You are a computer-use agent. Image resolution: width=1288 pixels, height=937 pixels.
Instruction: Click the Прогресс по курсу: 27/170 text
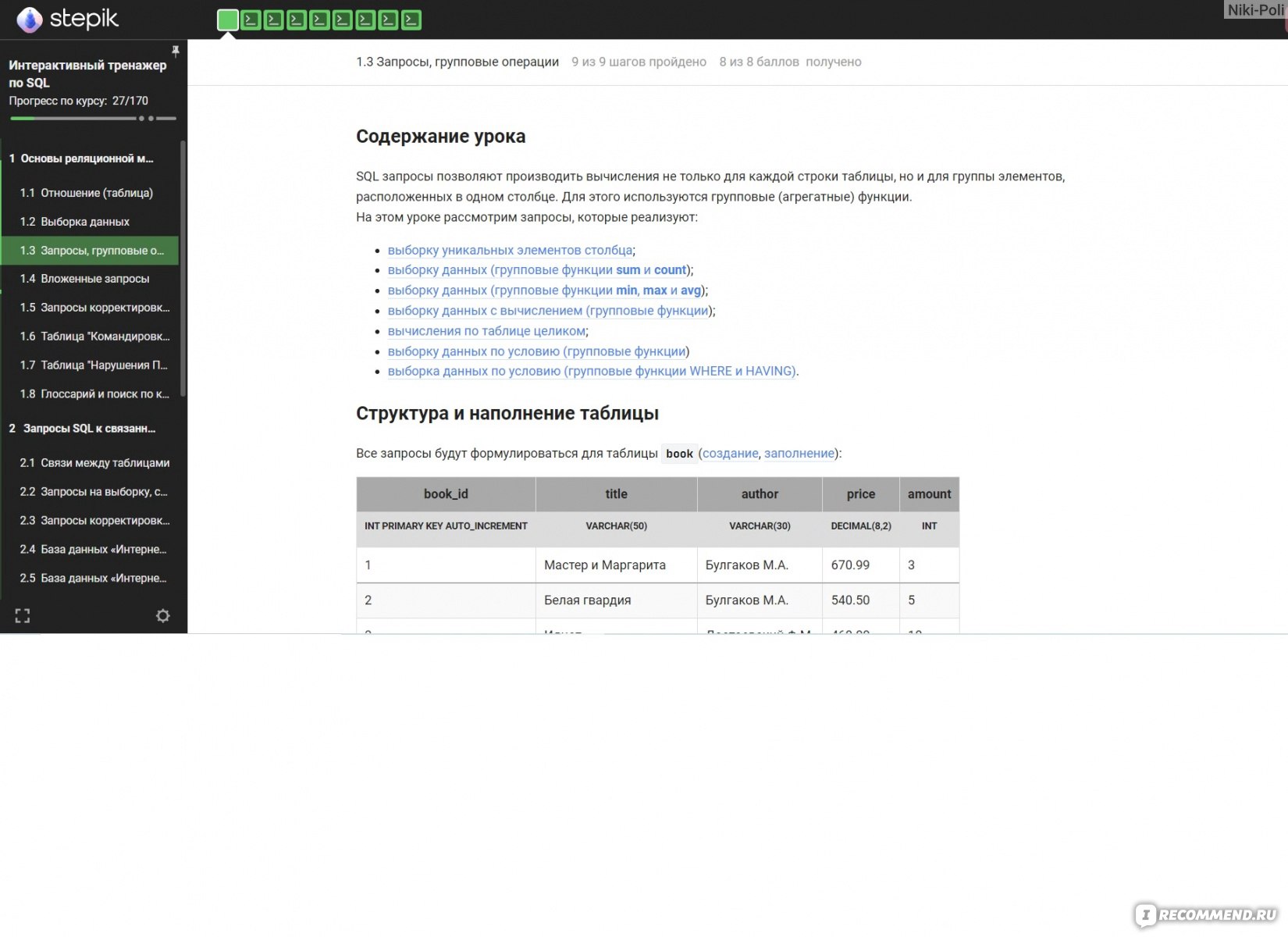[x=79, y=101]
